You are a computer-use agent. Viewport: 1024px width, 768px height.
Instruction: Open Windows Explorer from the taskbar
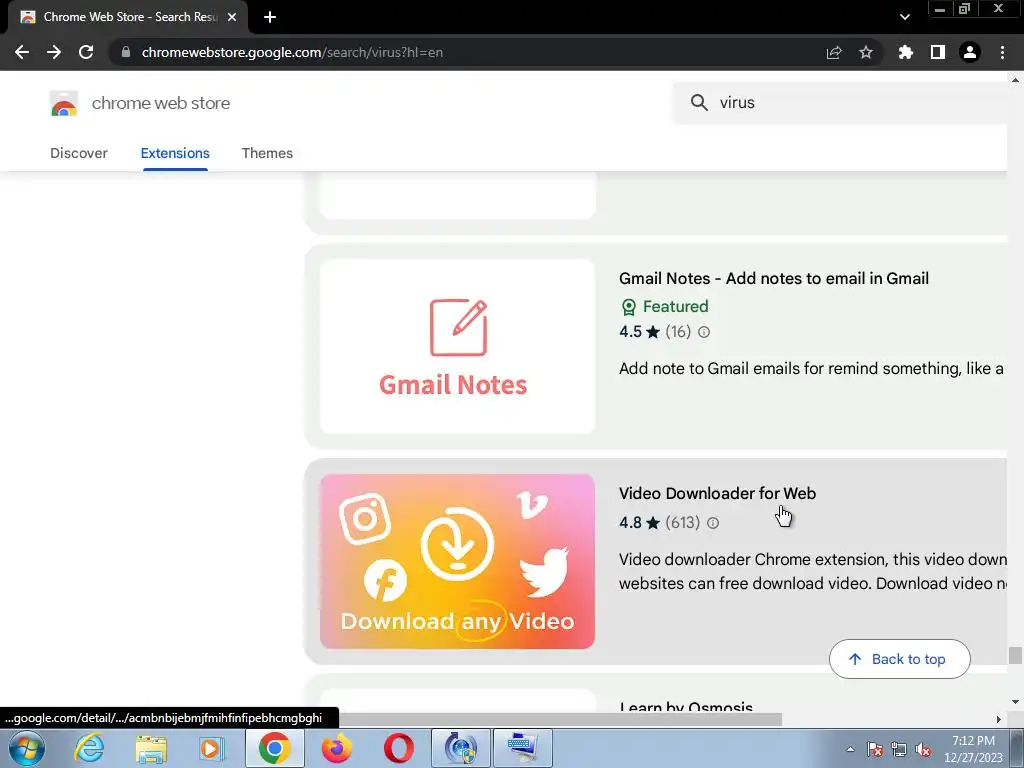coord(151,748)
